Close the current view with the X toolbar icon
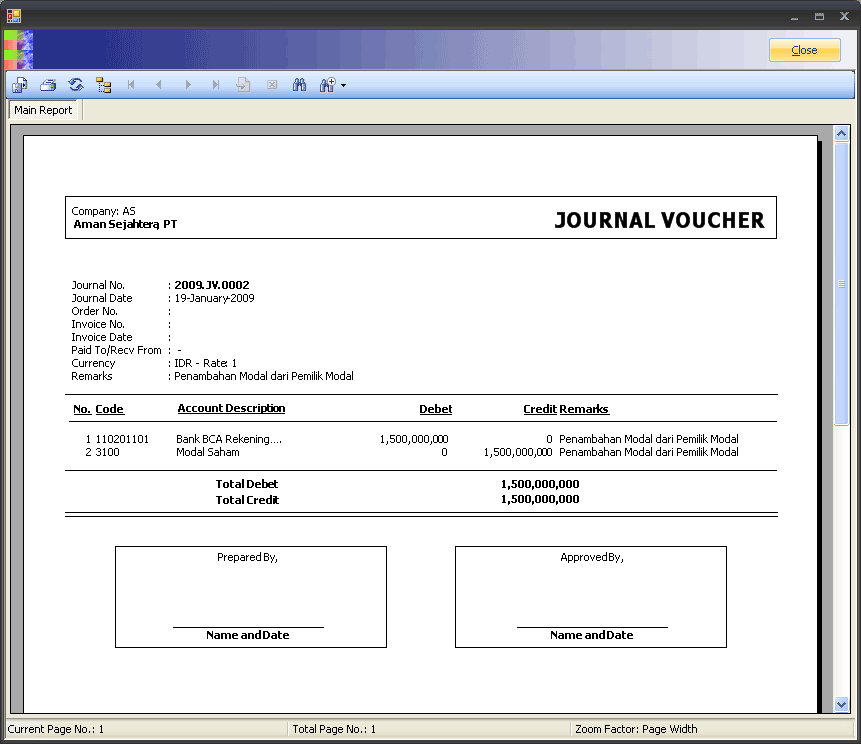The width and height of the screenshot is (861, 744). [x=271, y=86]
